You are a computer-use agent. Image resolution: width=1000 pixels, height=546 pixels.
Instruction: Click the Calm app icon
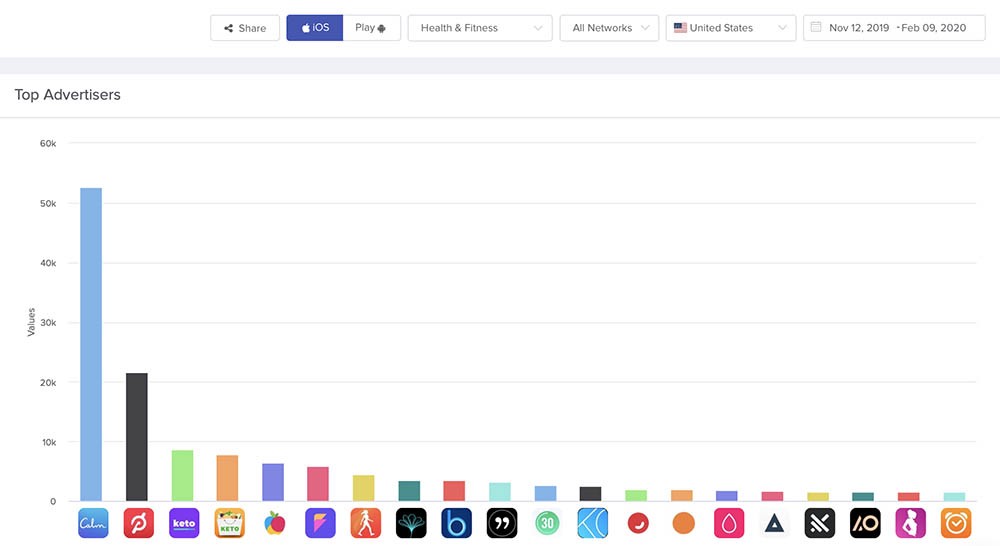(x=93, y=523)
